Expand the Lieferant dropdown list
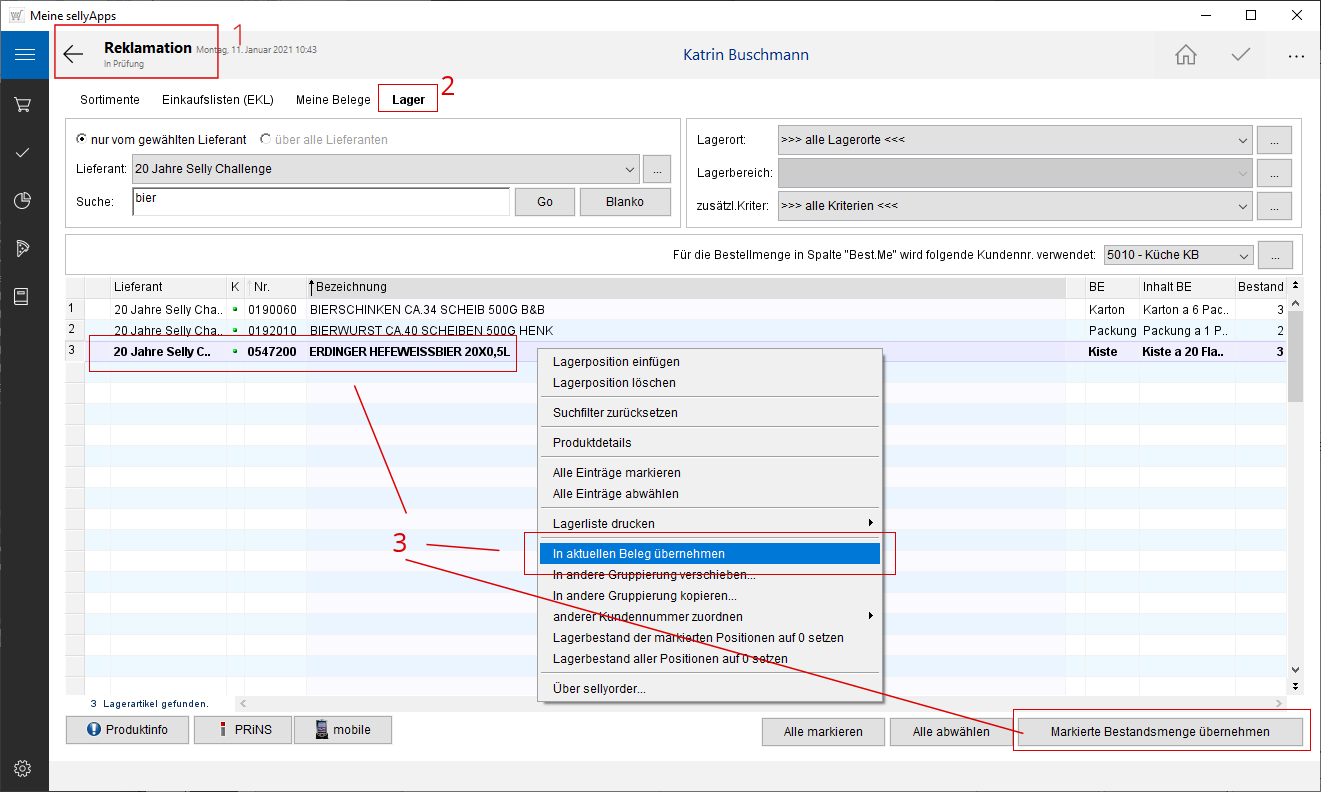1321x792 pixels. pos(629,169)
